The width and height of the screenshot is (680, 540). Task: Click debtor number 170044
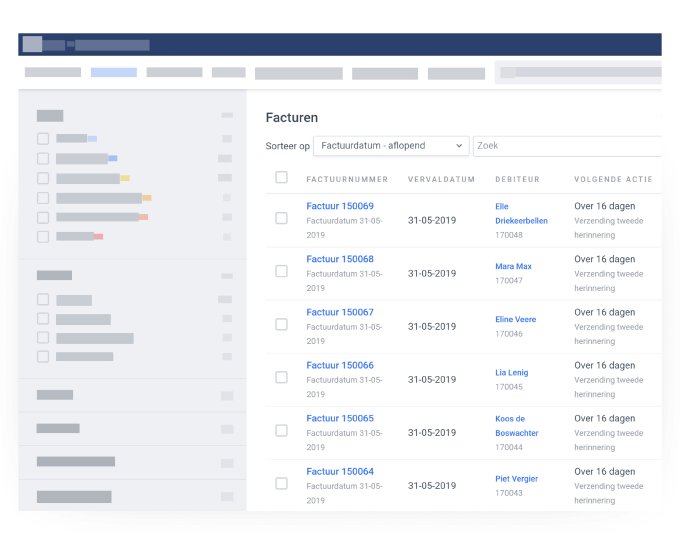point(509,447)
